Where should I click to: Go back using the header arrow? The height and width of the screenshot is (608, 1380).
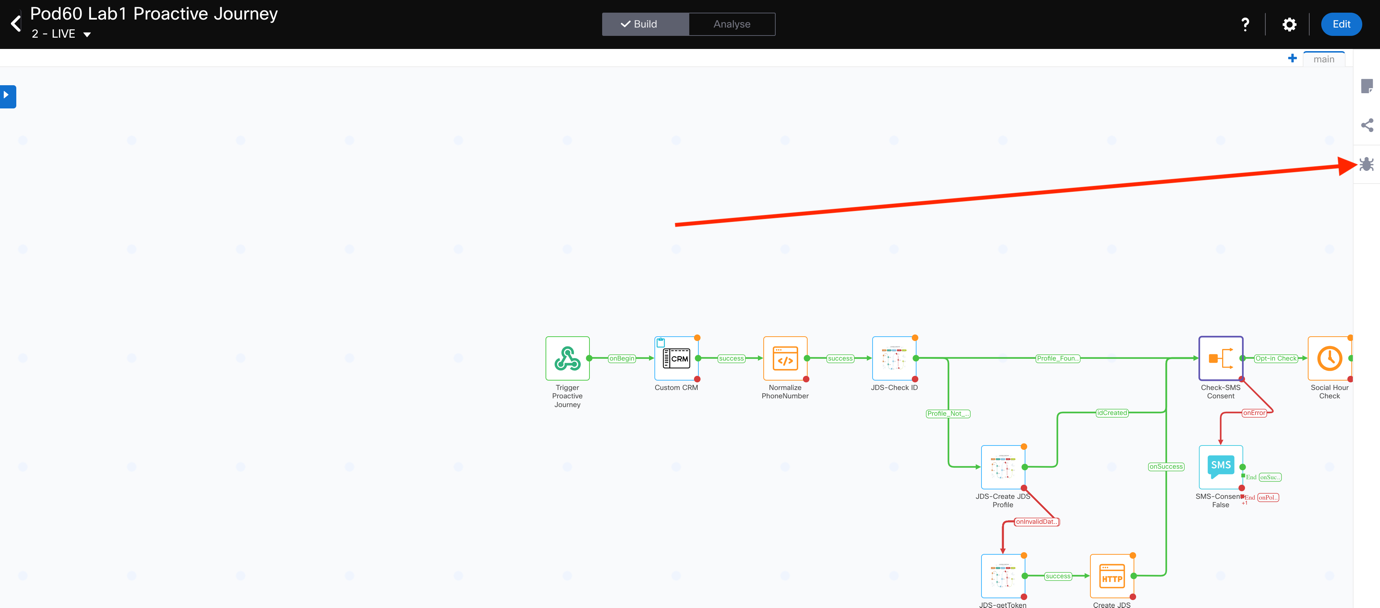click(x=16, y=24)
